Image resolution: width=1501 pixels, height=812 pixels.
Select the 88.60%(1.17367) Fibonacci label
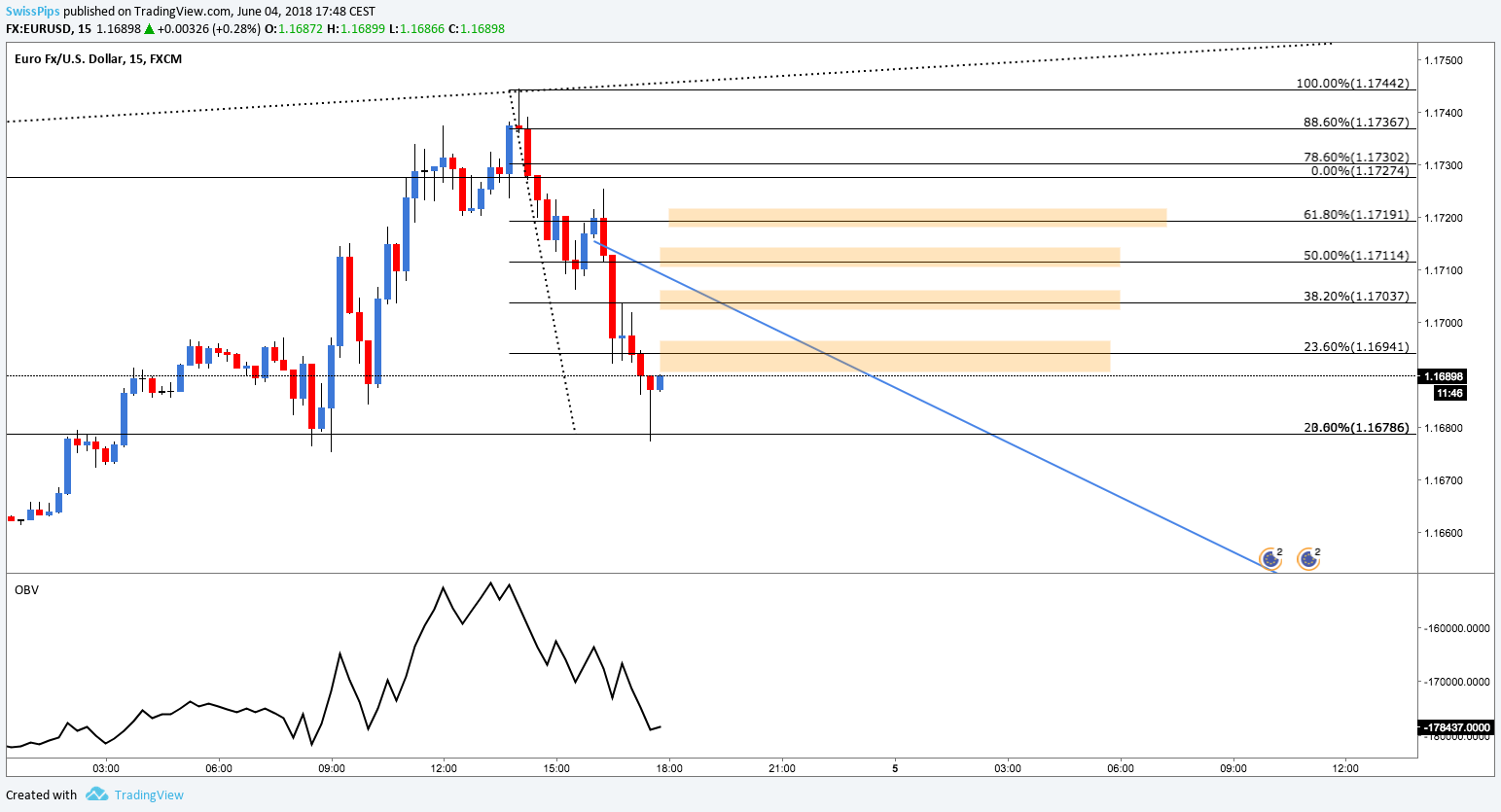tap(1356, 123)
